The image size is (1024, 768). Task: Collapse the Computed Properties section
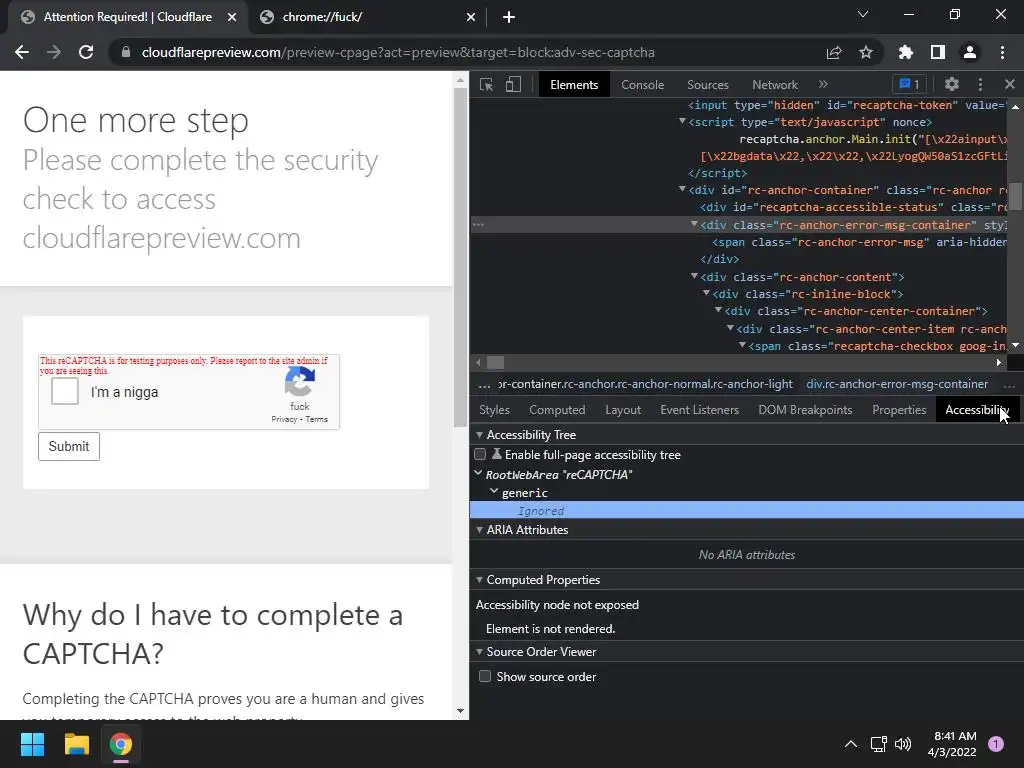479,580
